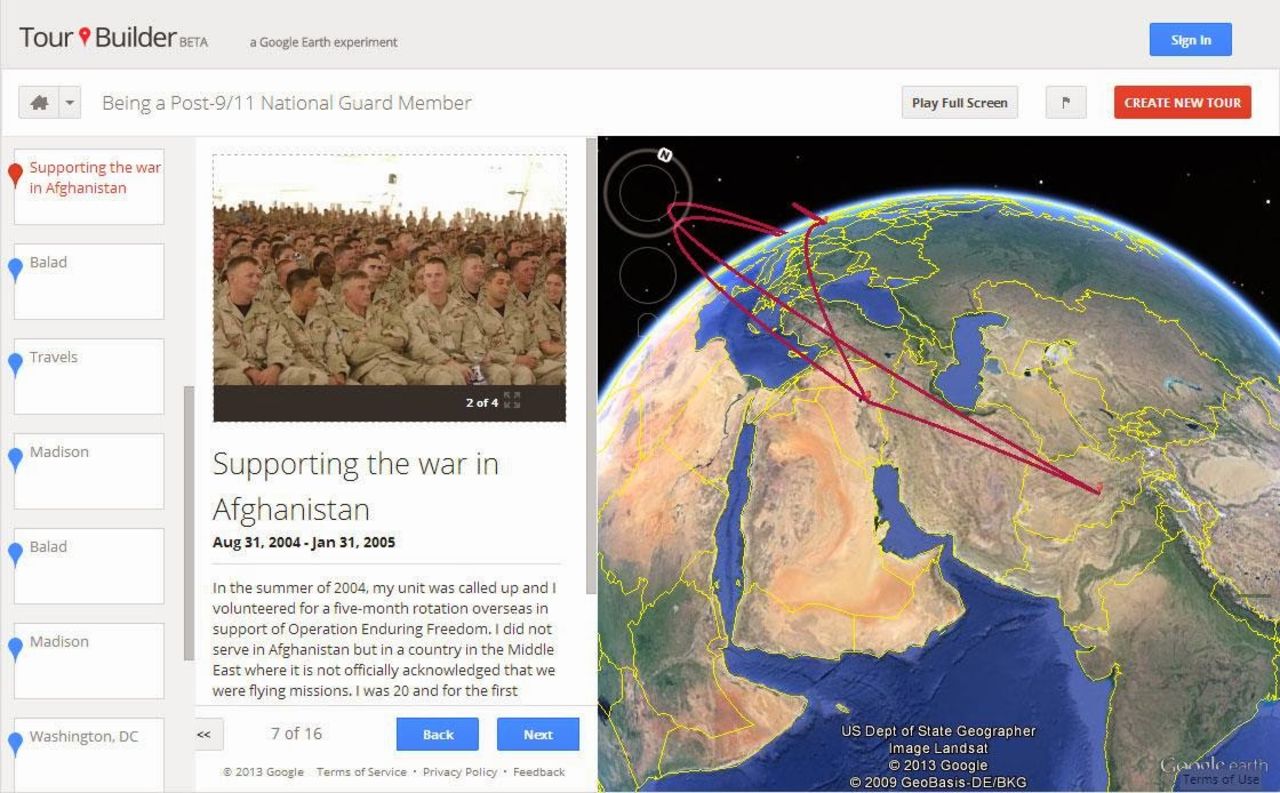Open the Terms of Service link

(x=361, y=771)
